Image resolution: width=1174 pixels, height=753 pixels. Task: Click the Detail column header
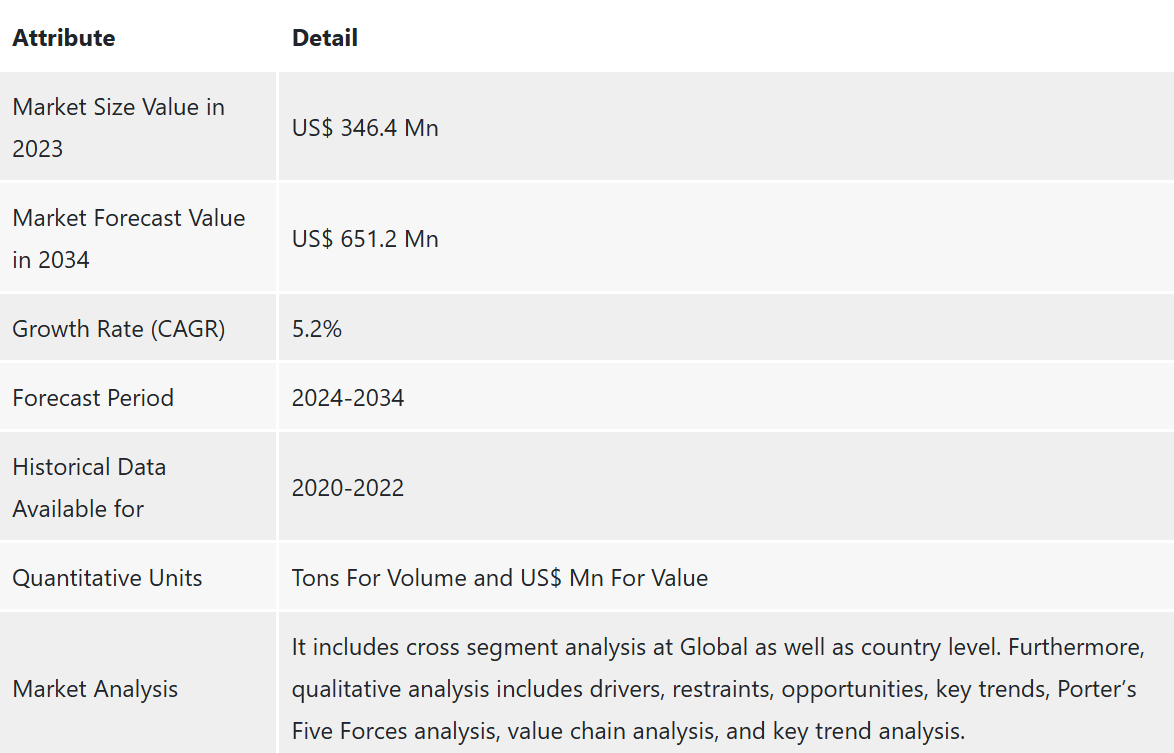324,38
